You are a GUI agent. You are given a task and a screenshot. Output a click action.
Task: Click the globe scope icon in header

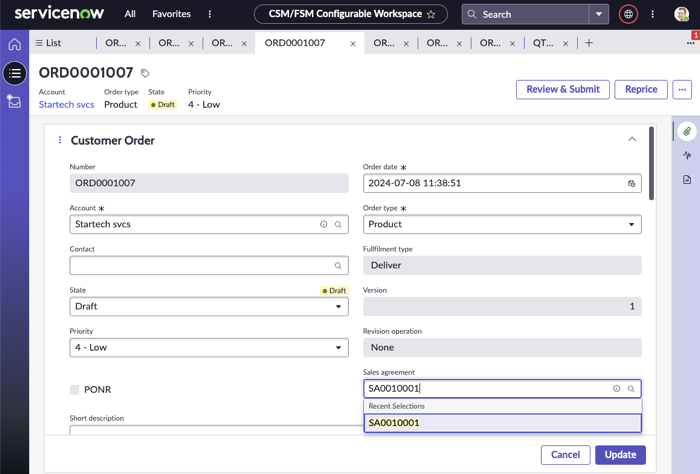coord(628,14)
